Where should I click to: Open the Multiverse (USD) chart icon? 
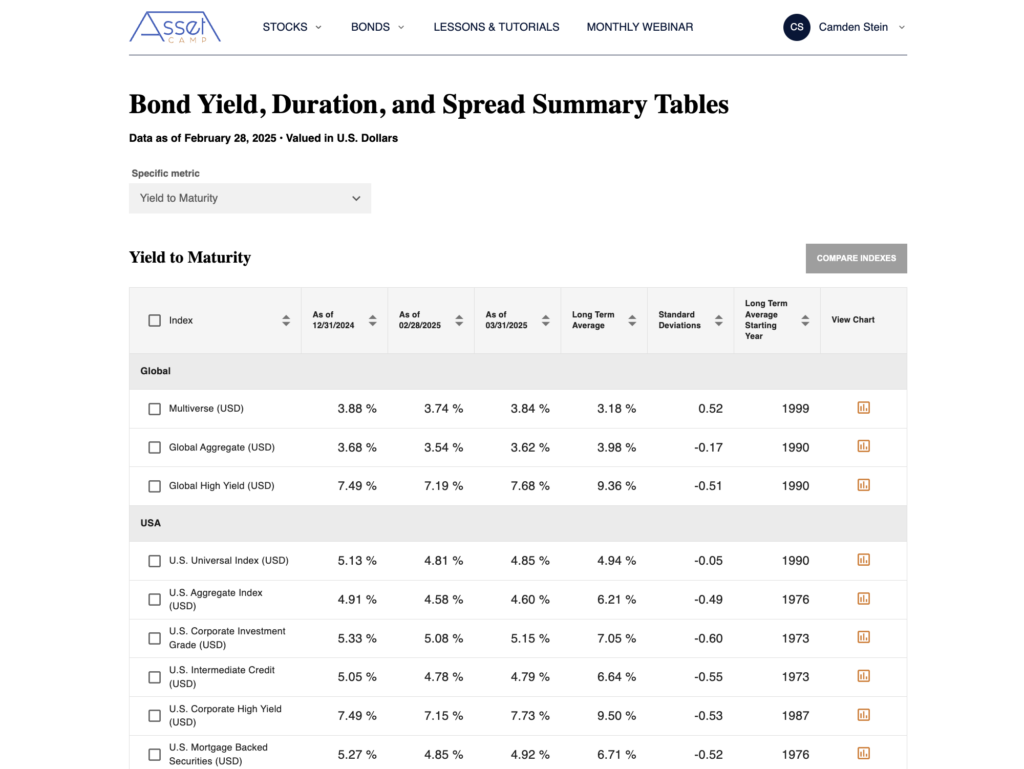pyautogui.click(x=863, y=408)
